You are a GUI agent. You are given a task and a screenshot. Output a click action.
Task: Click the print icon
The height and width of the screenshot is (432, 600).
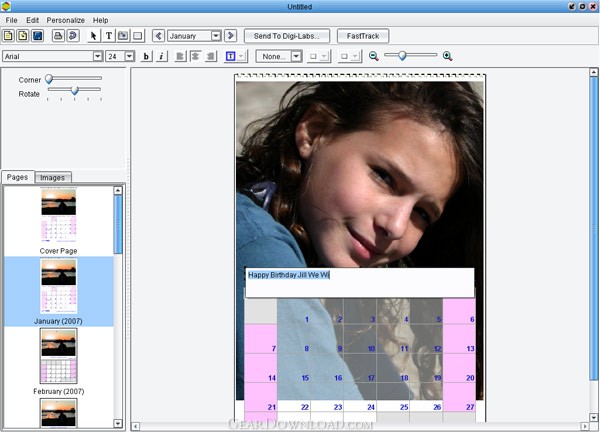(x=58, y=36)
